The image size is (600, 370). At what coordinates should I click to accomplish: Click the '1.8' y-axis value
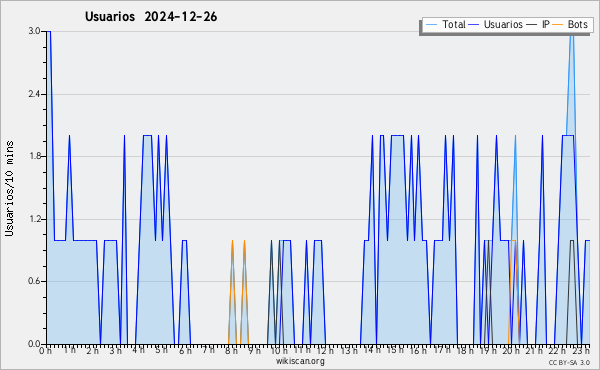(34, 156)
